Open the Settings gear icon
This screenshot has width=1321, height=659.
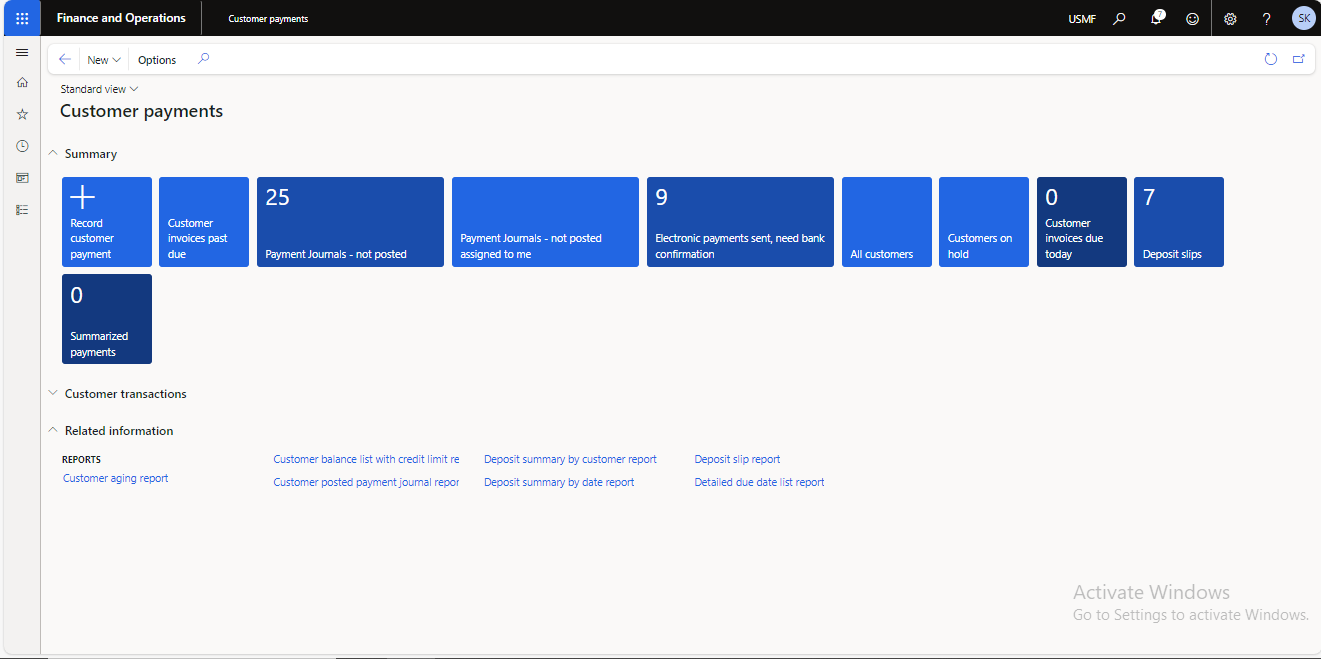click(1230, 18)
